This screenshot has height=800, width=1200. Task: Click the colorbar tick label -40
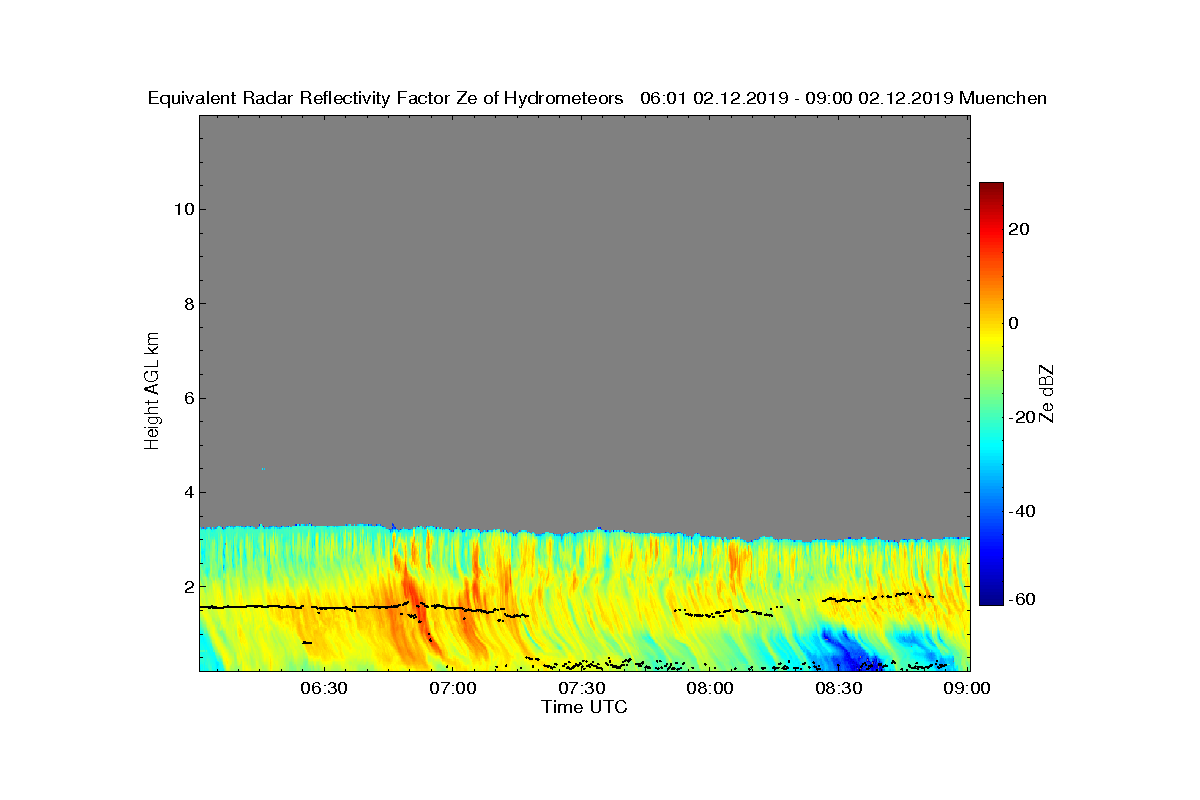coord(1023,511)
